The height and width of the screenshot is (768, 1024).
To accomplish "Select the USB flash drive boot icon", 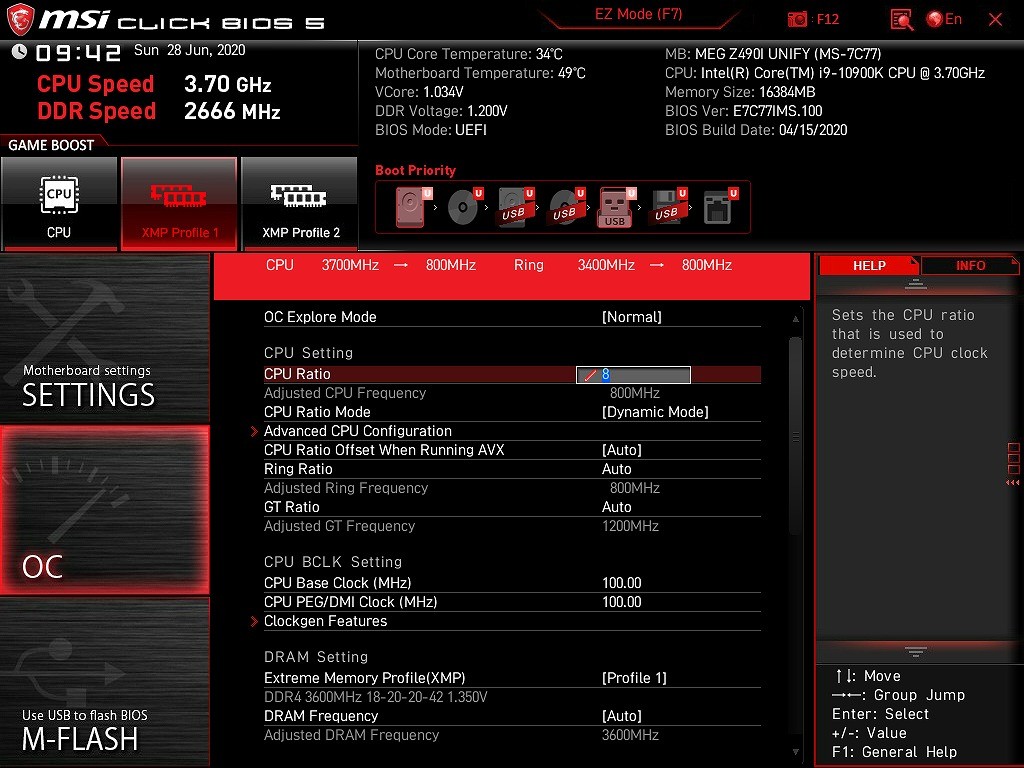I will (x=615, y=208).
